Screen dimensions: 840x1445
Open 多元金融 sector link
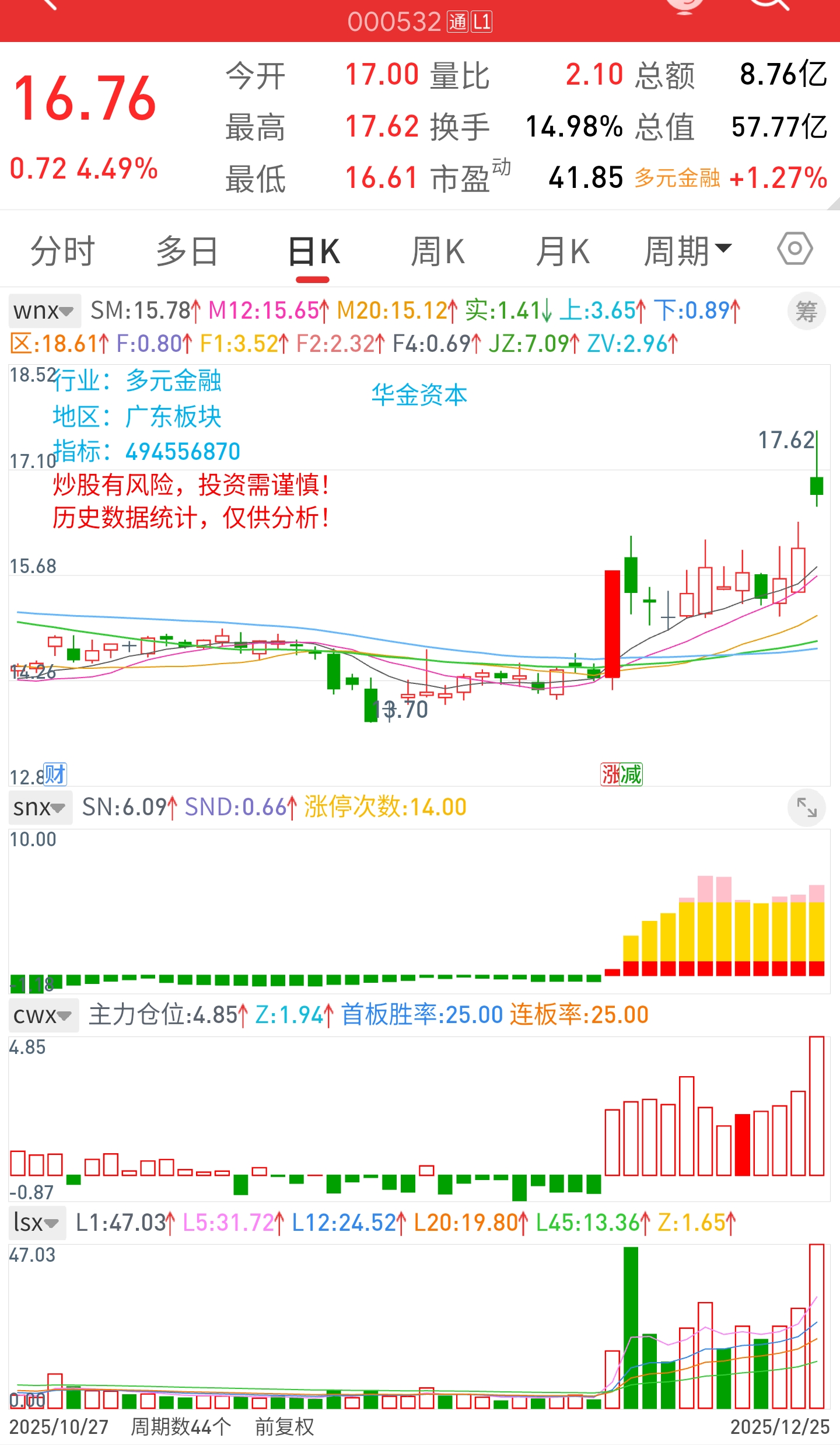coord(678,178)
